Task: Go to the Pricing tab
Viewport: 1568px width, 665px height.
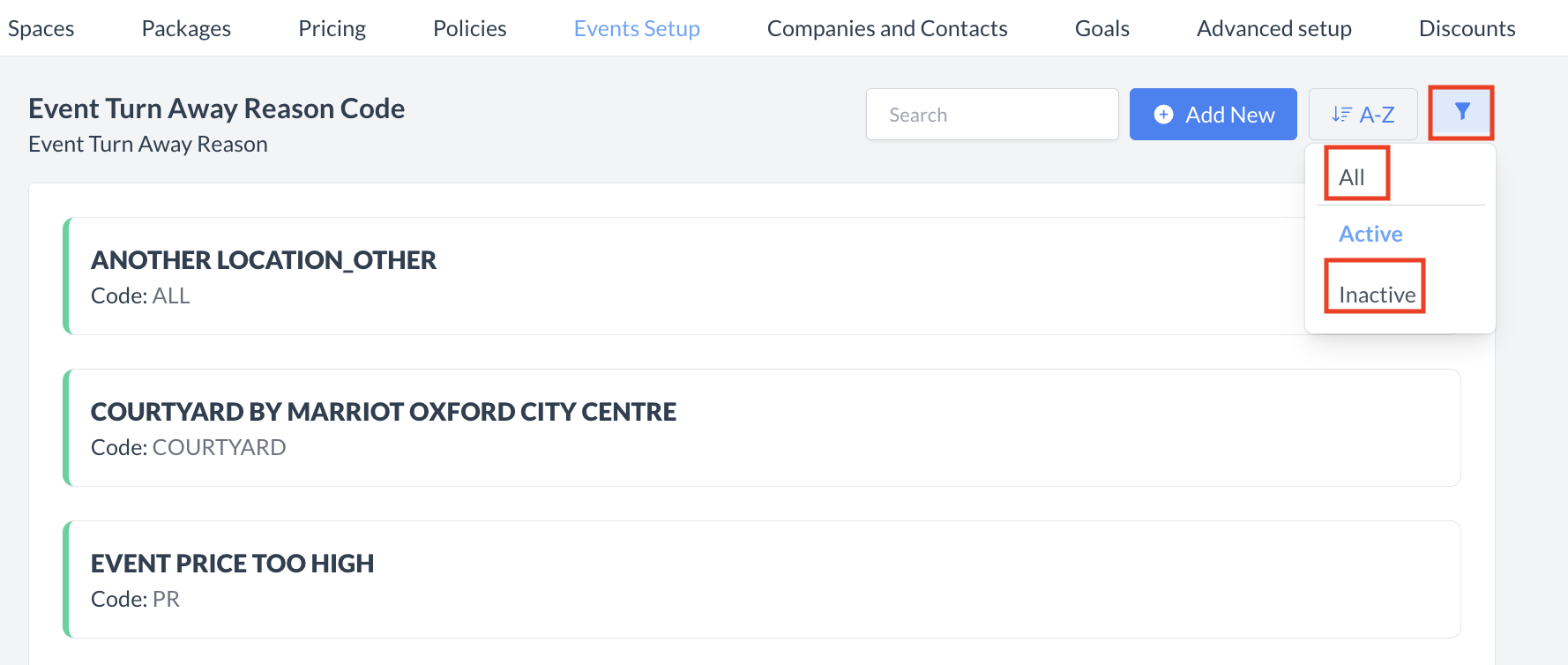Action: [x=332, y=28]
